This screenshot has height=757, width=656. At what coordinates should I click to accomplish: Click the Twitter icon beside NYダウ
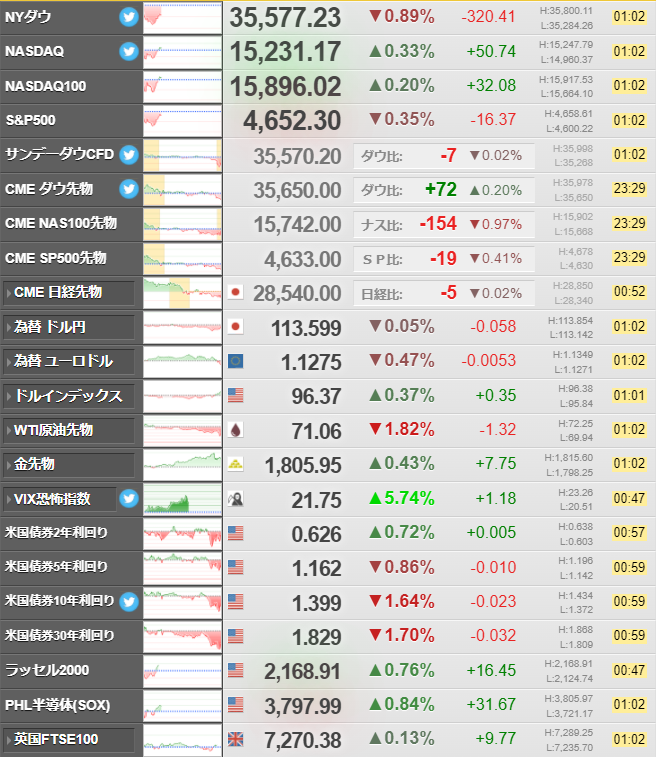(x=129, y=17)
